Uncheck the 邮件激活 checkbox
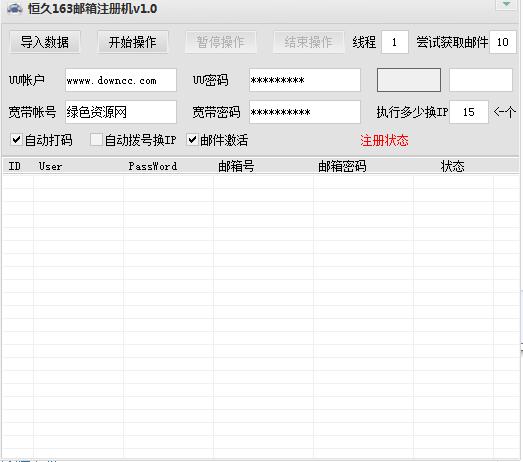Screen dimensions: 523x462 pos(192,140)
